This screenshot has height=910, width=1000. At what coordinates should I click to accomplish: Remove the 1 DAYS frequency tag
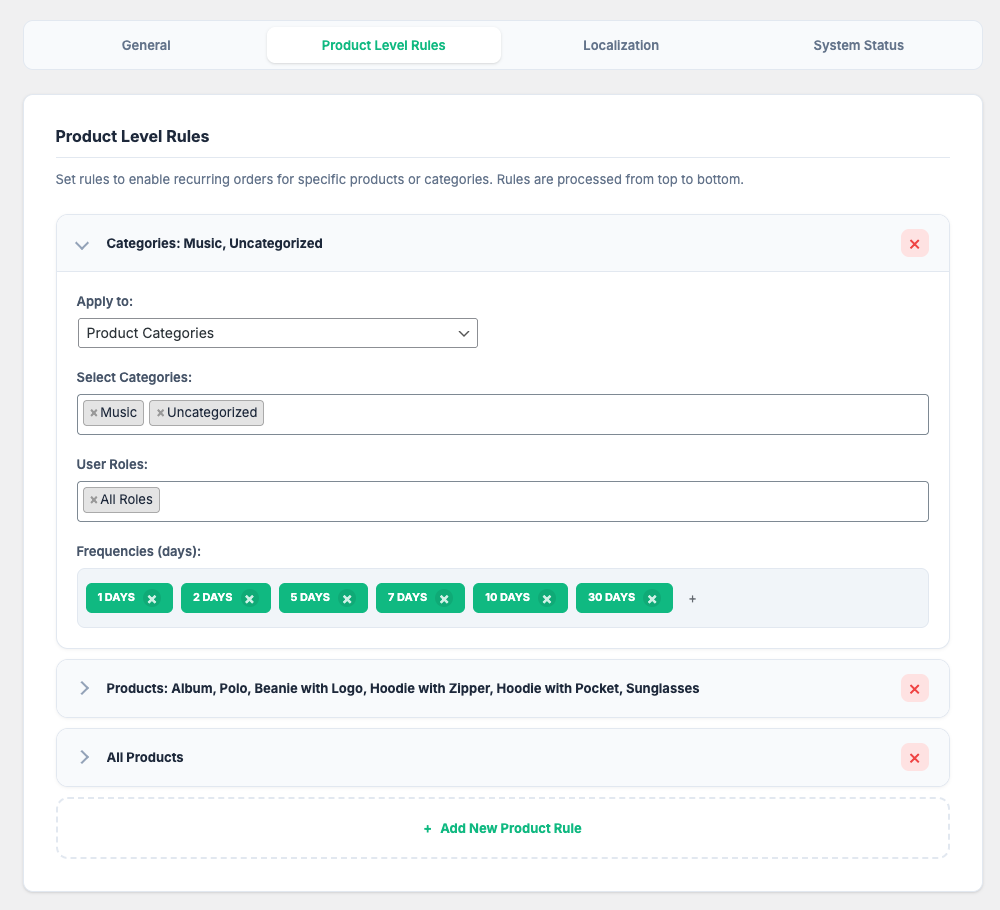(152, 599)
